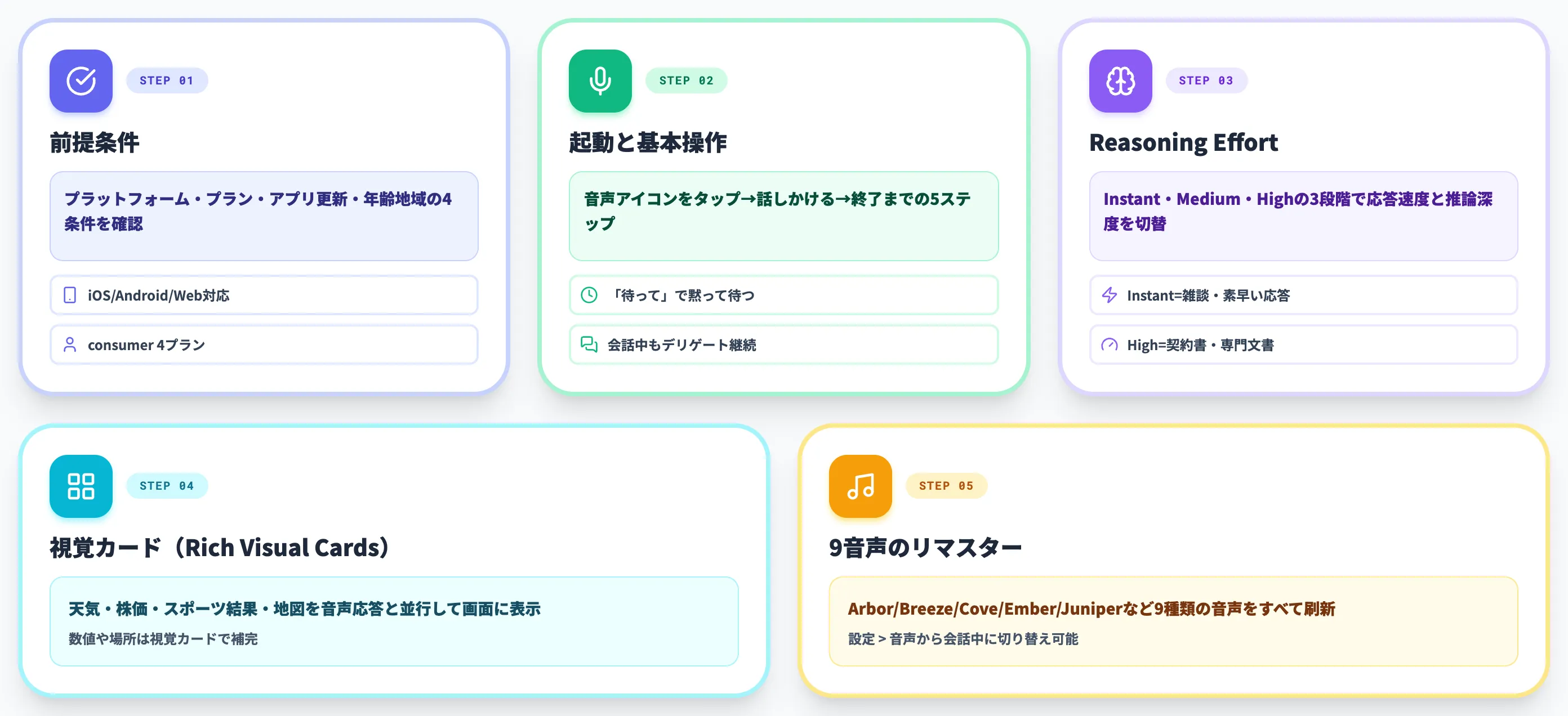This screenshot has width=1568, height=716.
Task: Click the consumer 4プラン row
Action: (264, 345)
